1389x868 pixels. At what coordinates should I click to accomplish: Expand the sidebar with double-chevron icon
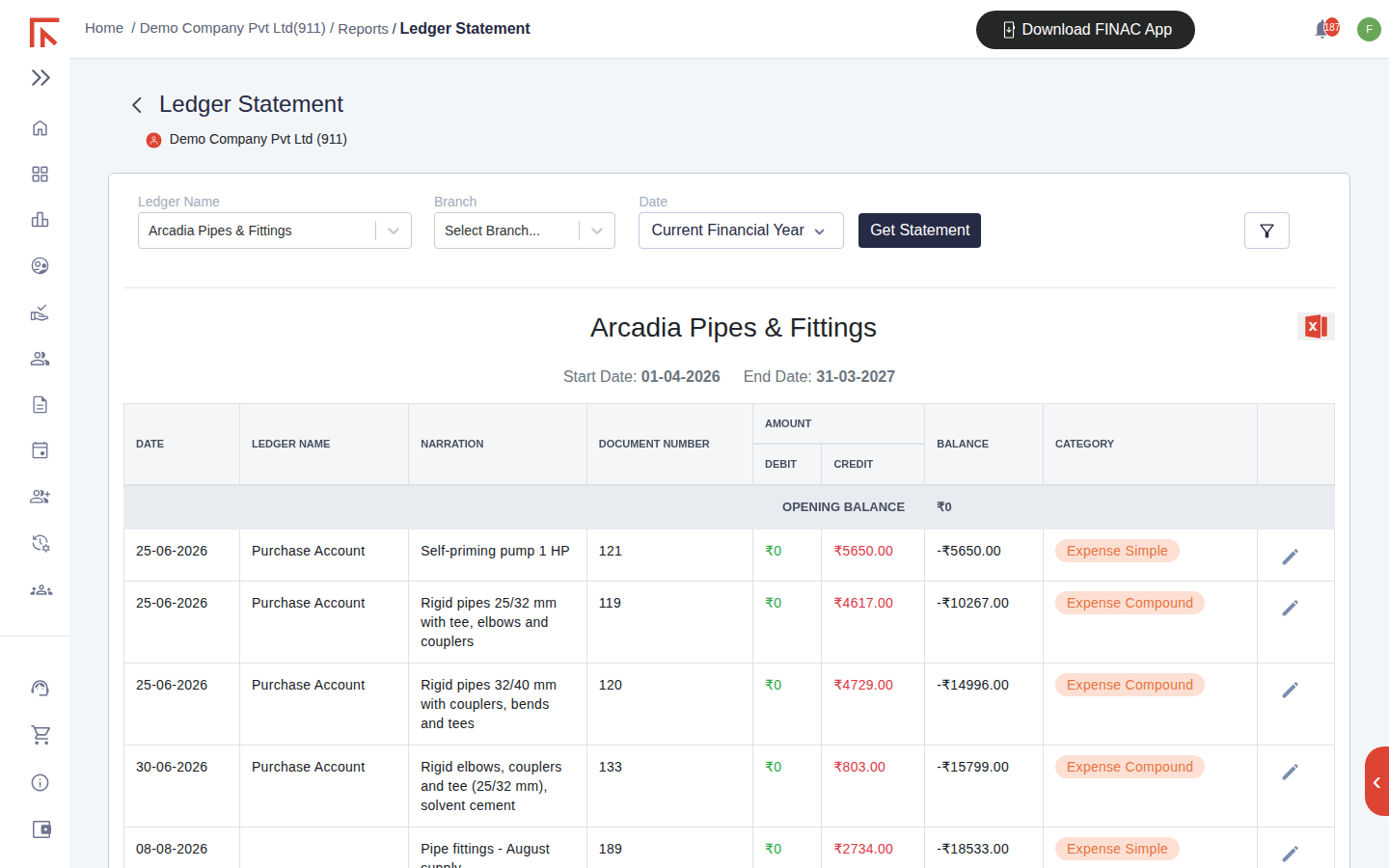click(41, 78)
